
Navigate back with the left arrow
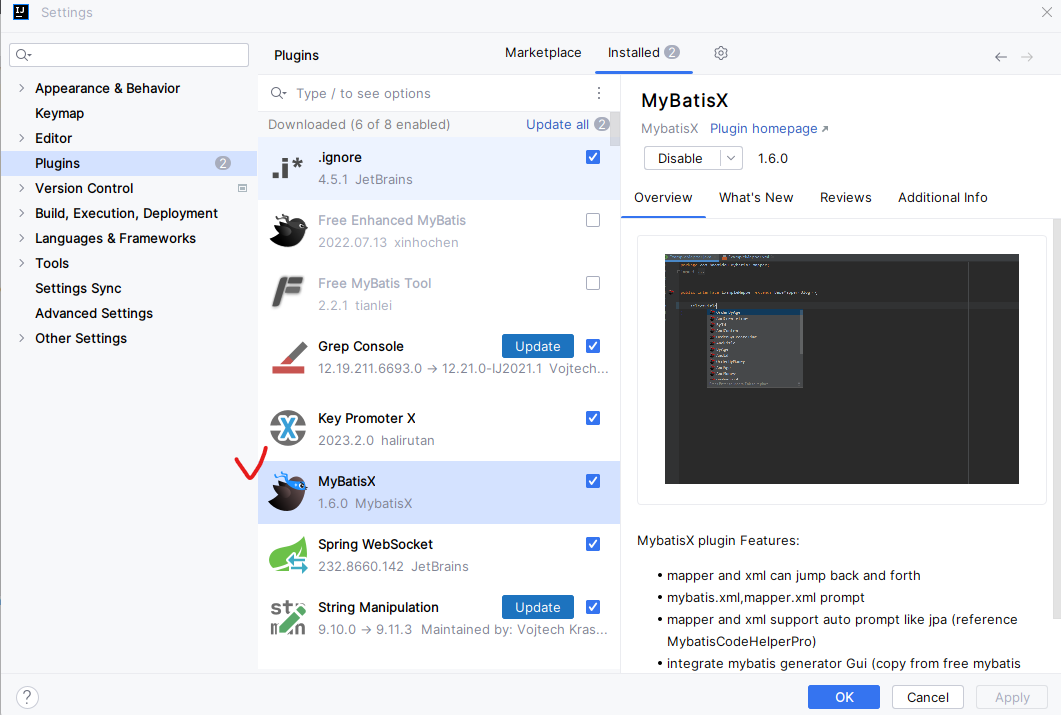pyautogui.click(x=1001, y=57)
